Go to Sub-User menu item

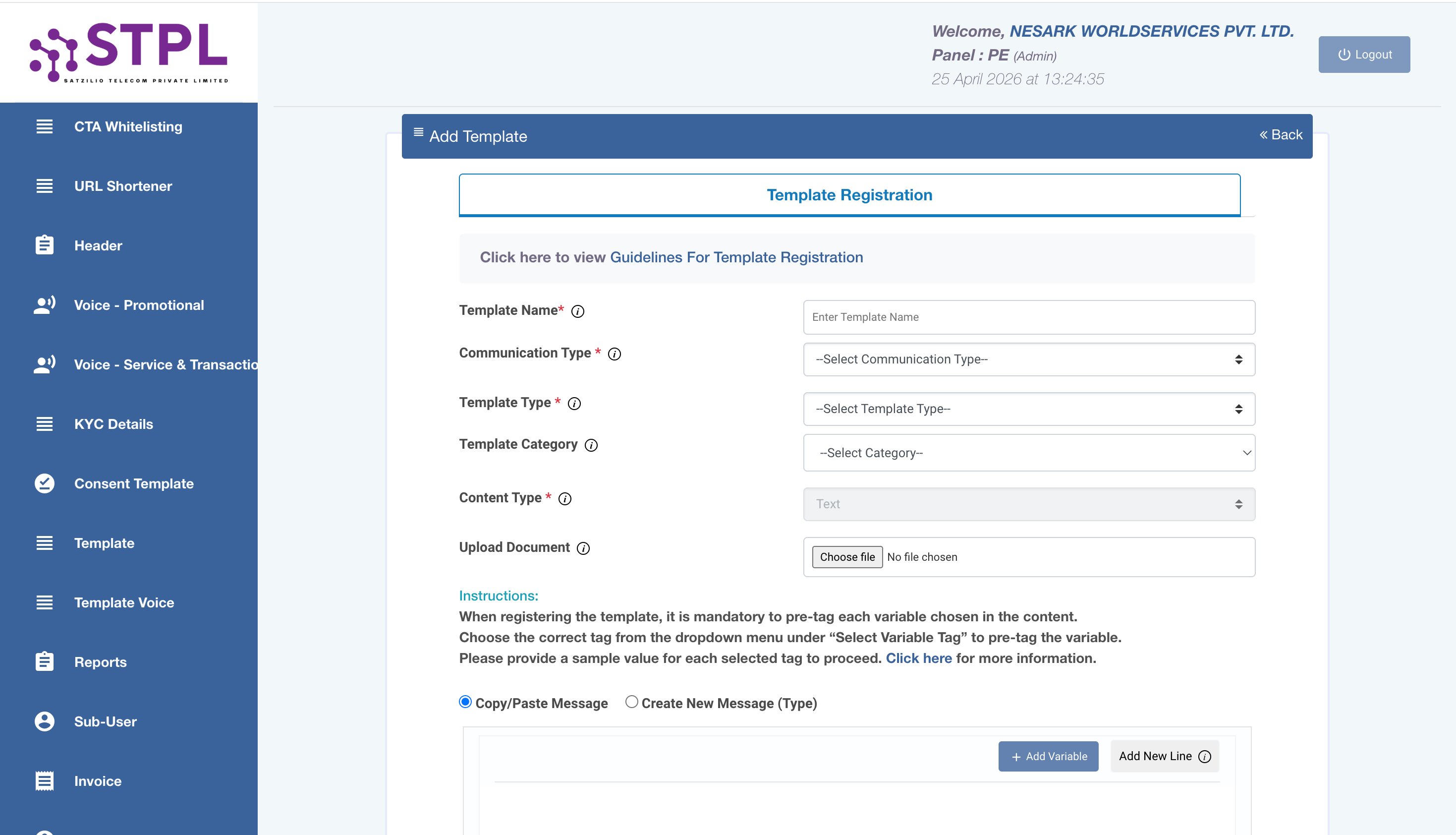pos(106,721)
